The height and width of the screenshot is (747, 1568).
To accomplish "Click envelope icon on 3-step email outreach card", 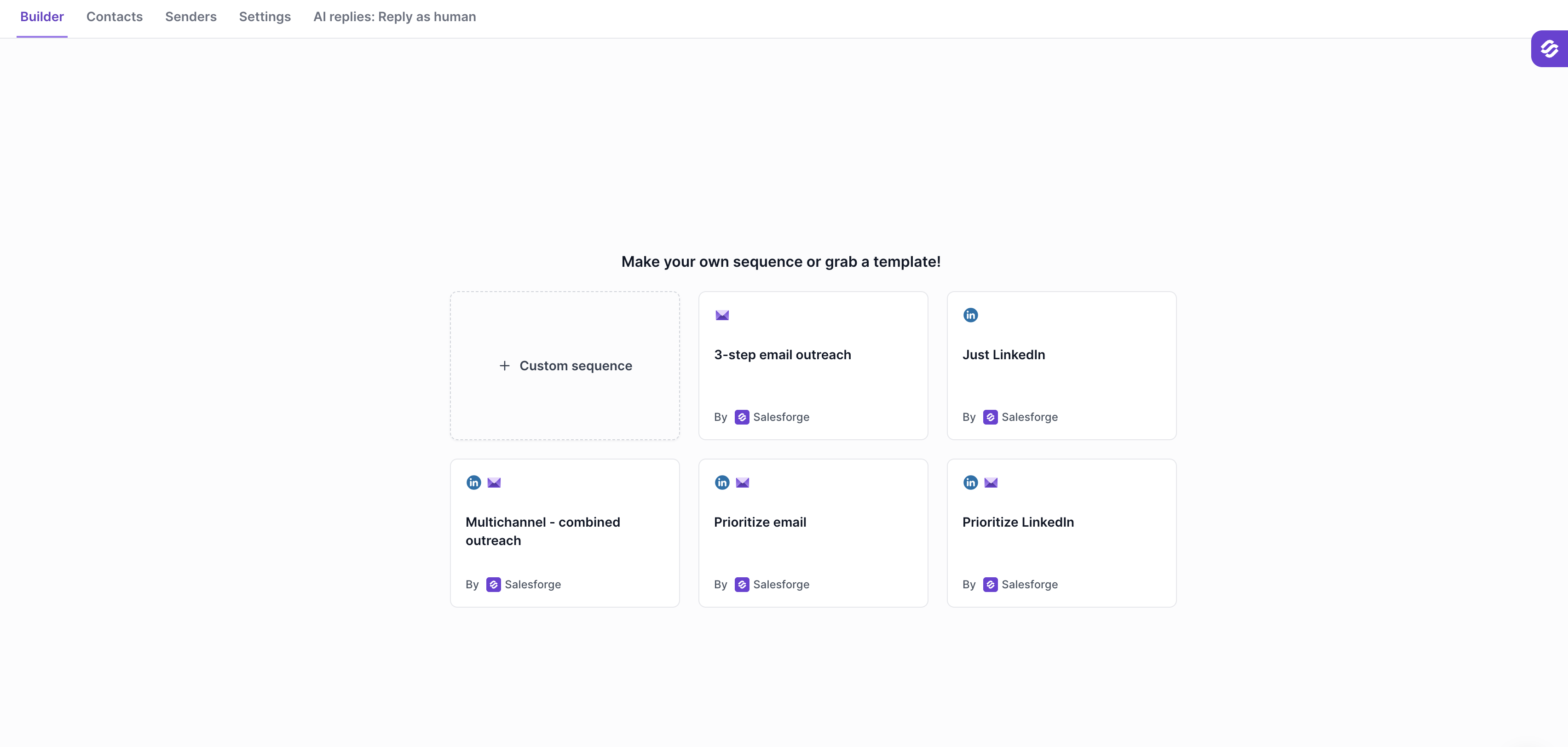I will pos(722,315).
